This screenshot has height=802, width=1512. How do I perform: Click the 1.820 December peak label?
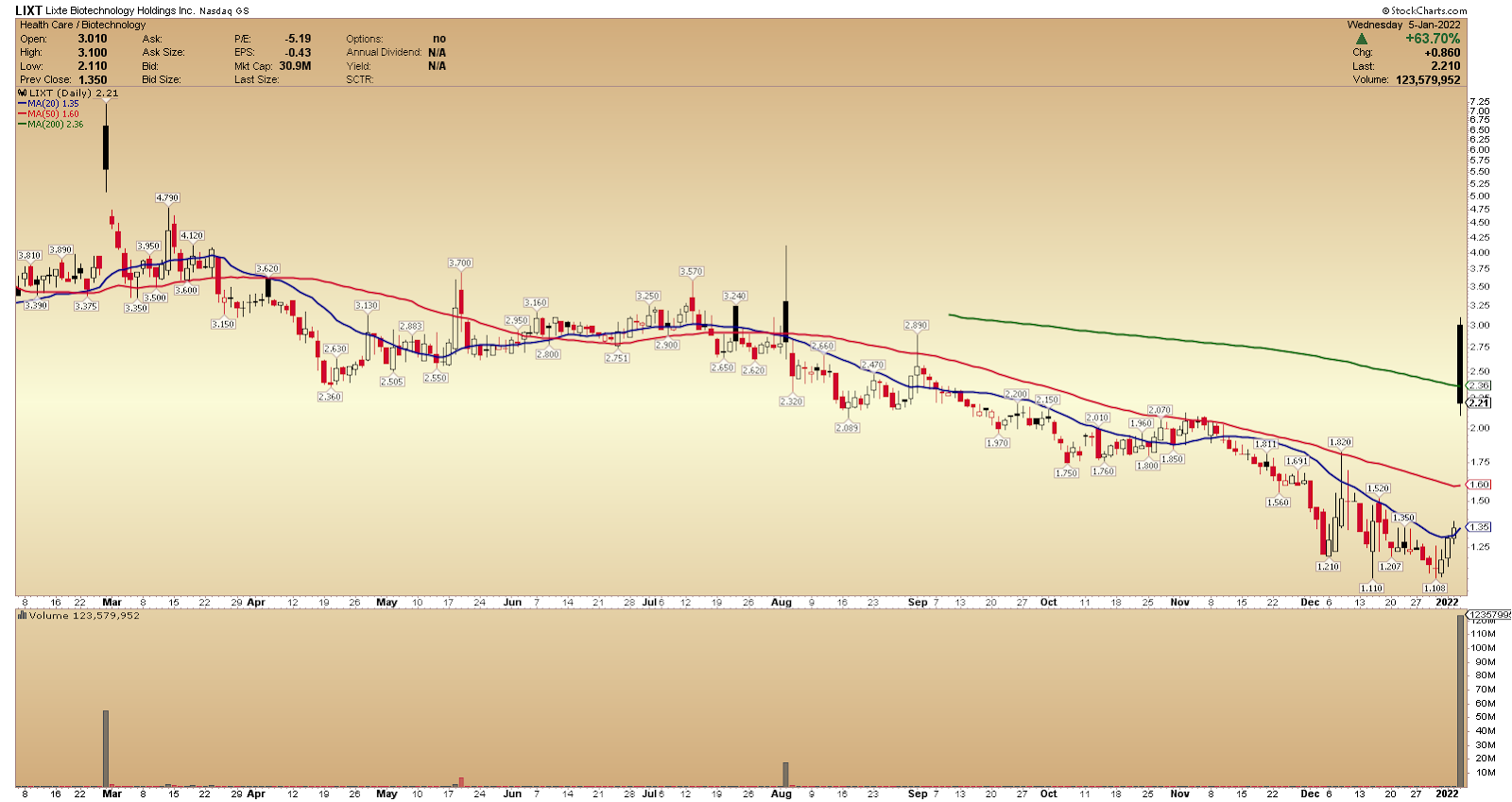[1340, 442]
